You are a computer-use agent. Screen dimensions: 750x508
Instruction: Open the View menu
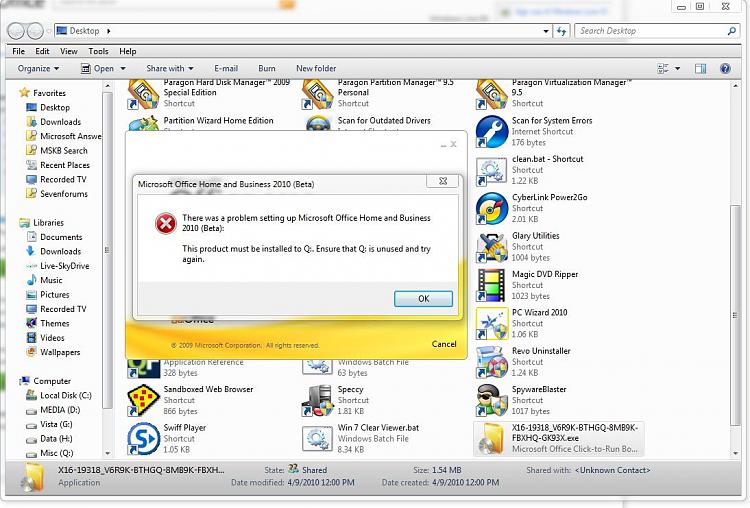point(68,51)
